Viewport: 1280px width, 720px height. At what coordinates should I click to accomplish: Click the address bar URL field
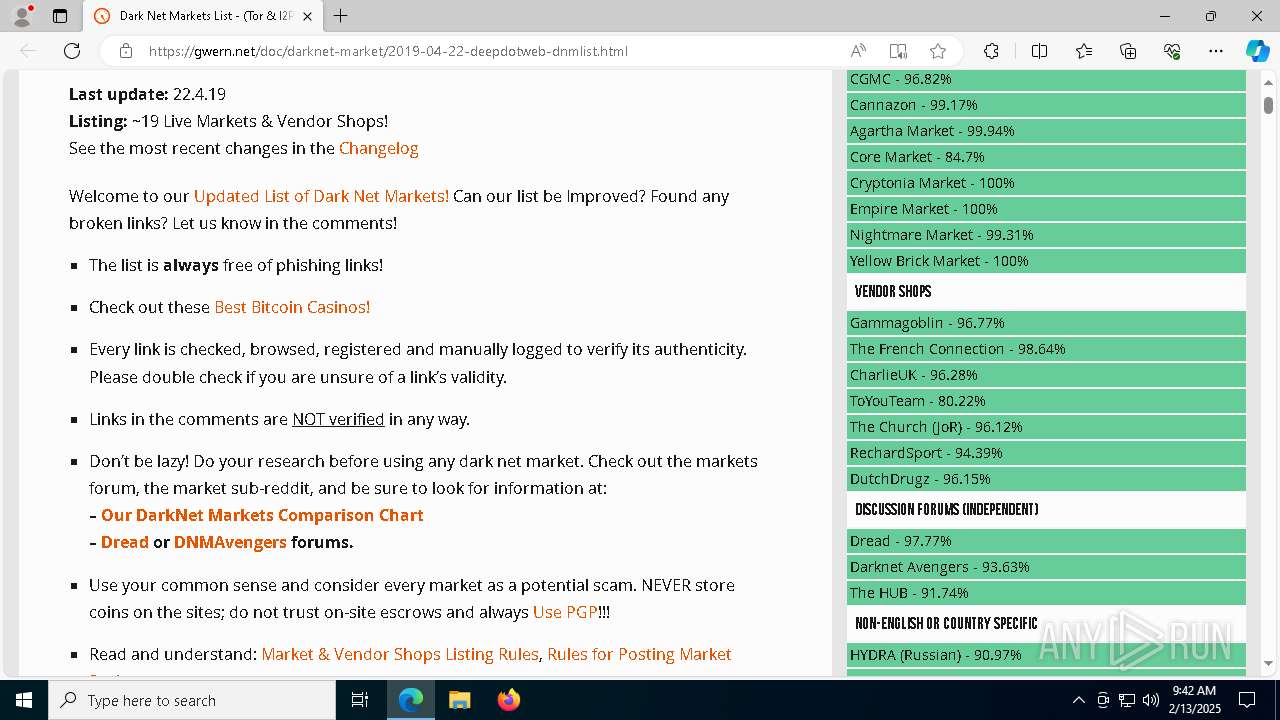pos(388,51)
